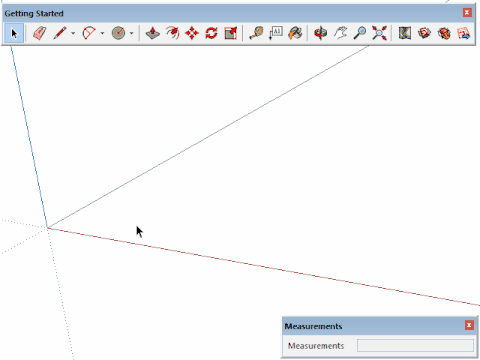Screen dimensions: 480x360
Task: Activate the Rotate tool
Action: [x=211, y=33]
